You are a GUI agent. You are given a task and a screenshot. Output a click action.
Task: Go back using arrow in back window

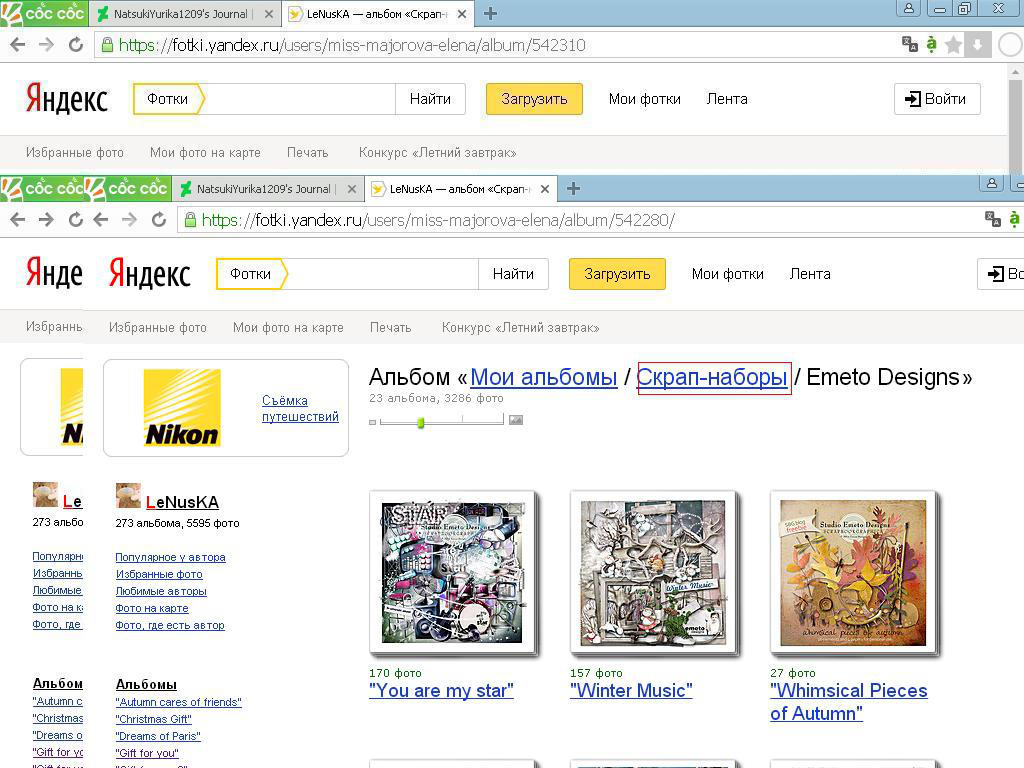click(x=18, y=44)
